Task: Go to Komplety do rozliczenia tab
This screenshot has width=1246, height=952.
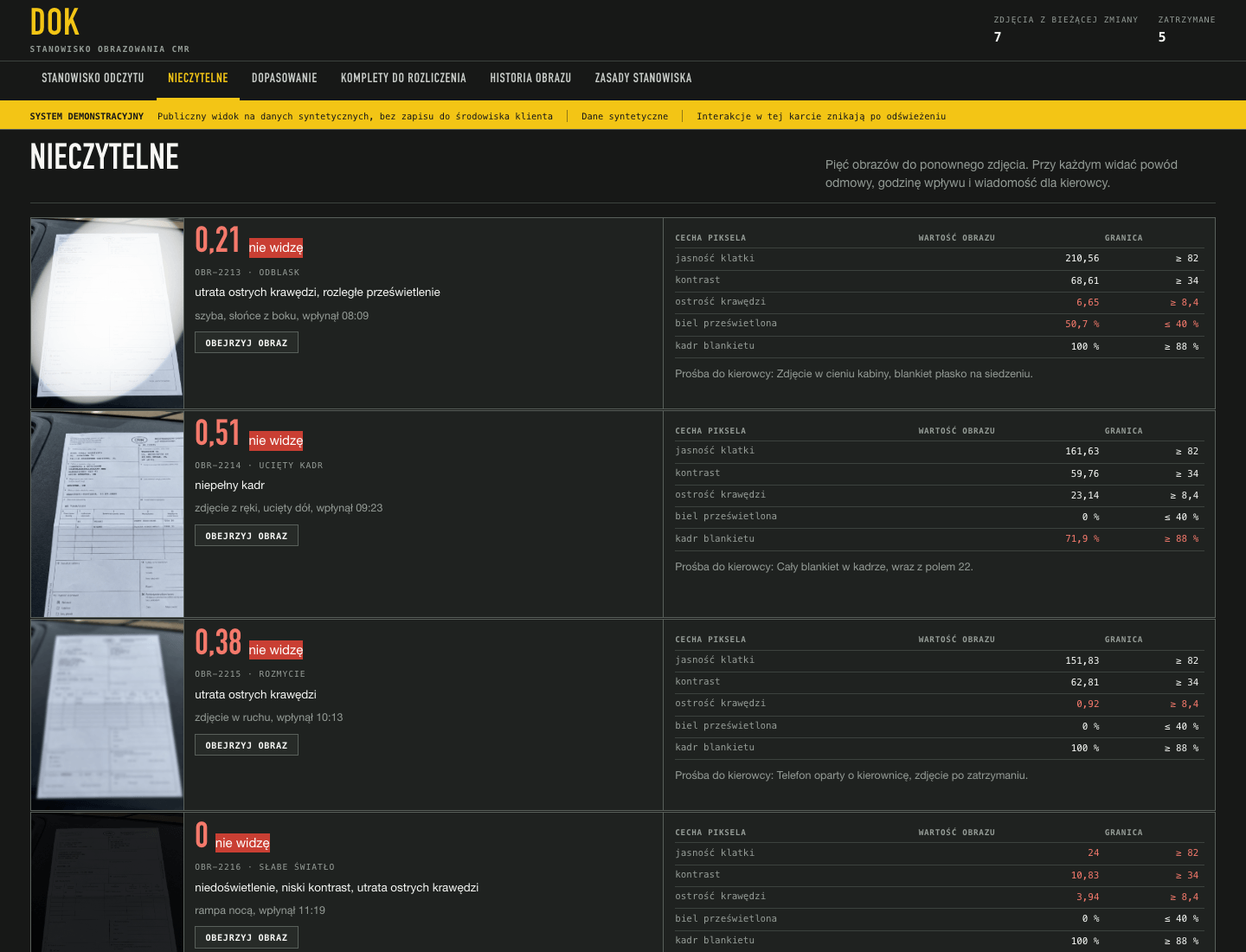Action: 403,78
